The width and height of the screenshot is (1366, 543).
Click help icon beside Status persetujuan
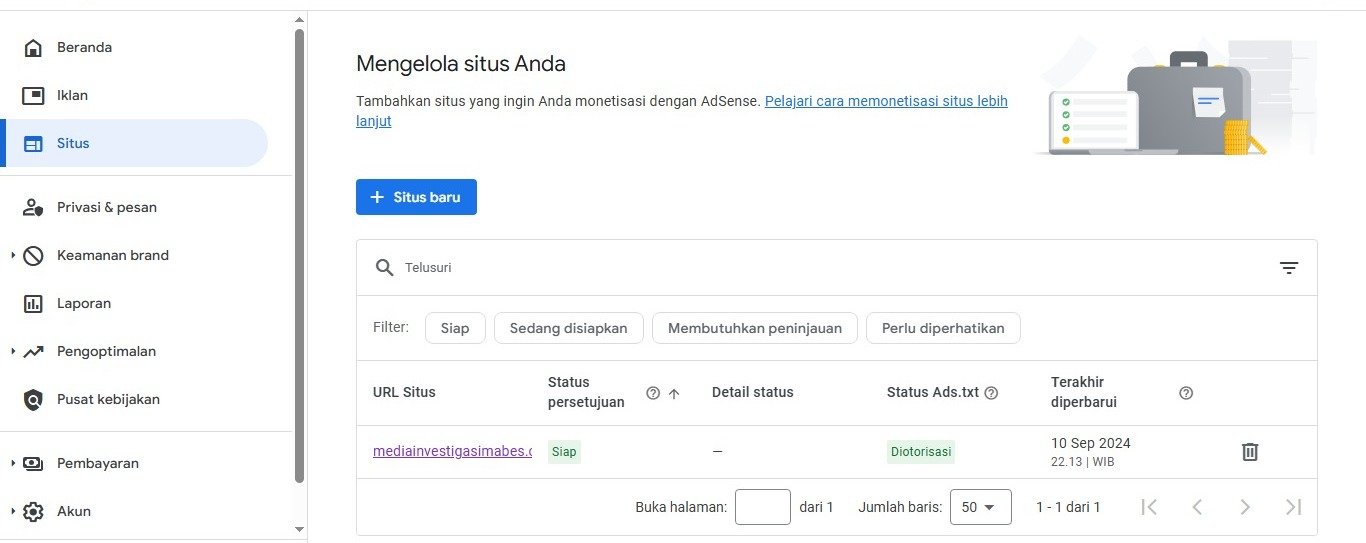coord(653,393)
